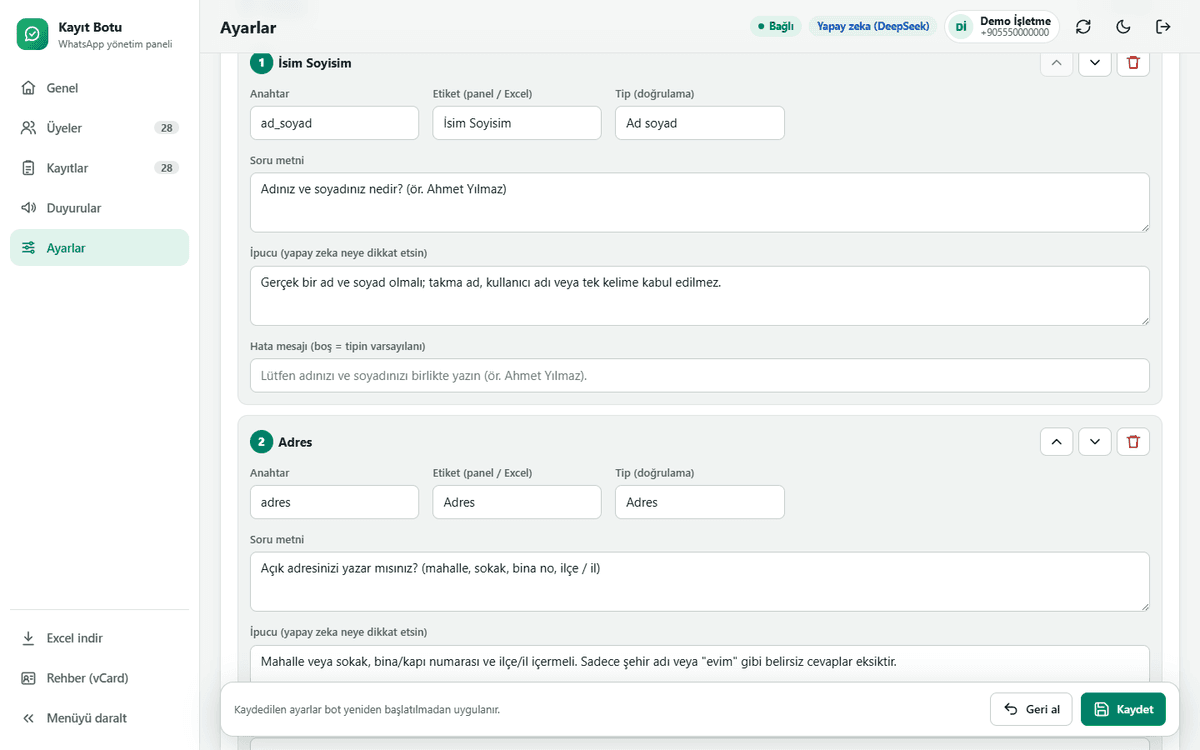Click the Yapay zeka (DeepSeek) badge

coord(873,27)
